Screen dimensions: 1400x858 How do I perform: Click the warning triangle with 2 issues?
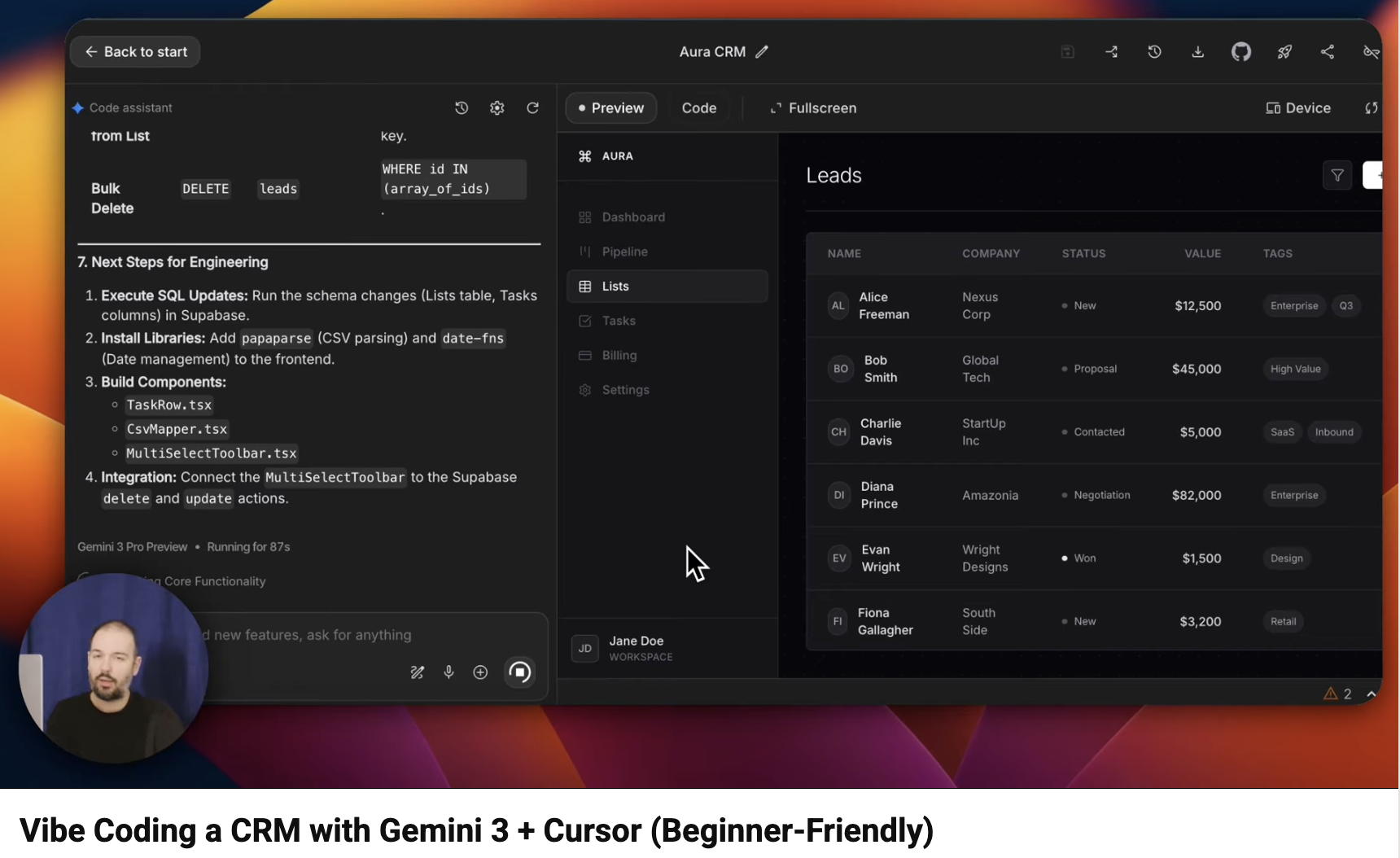pos(1337,694)
